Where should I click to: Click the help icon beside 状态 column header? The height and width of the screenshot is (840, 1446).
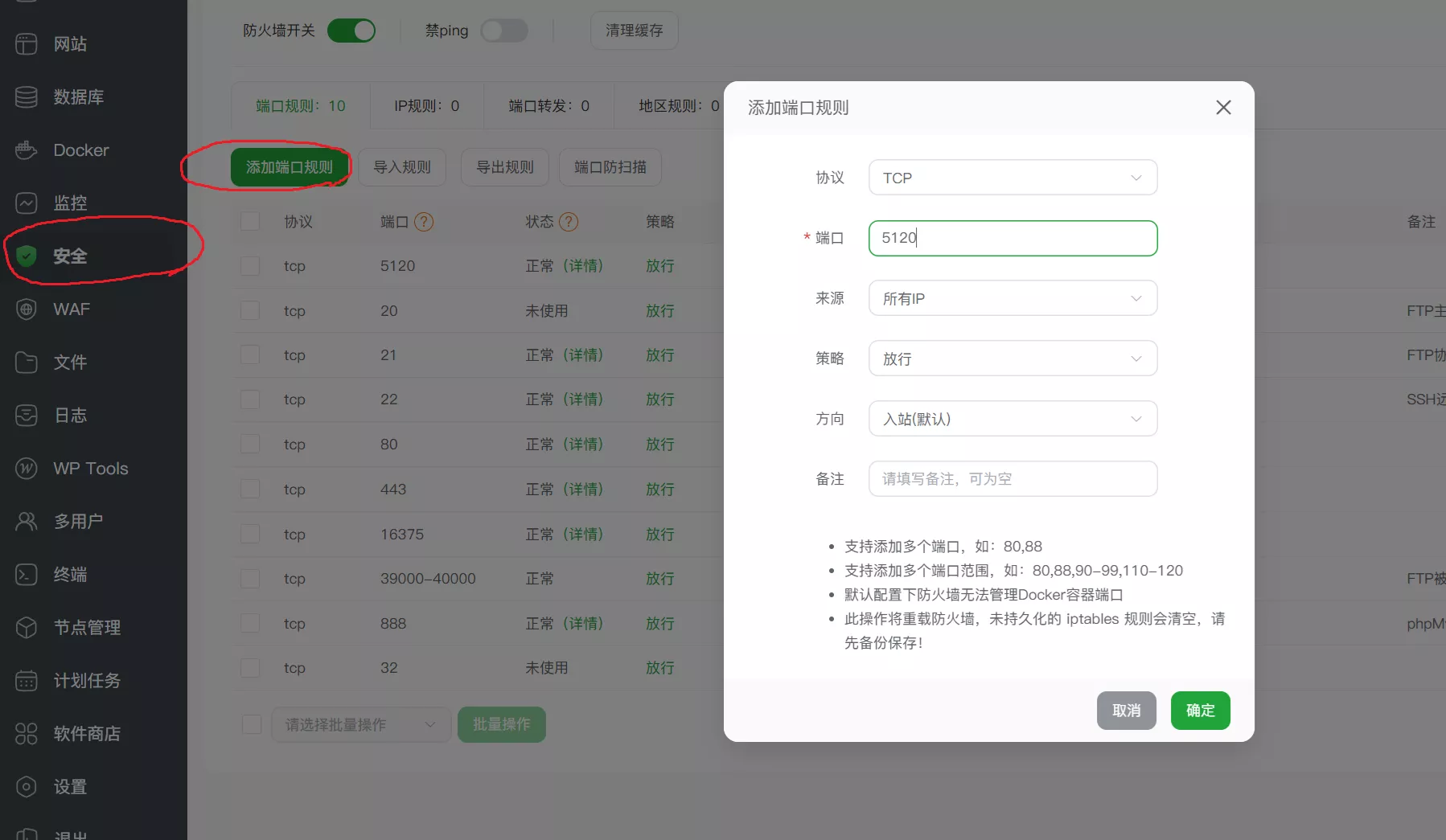tap(569, 222)
